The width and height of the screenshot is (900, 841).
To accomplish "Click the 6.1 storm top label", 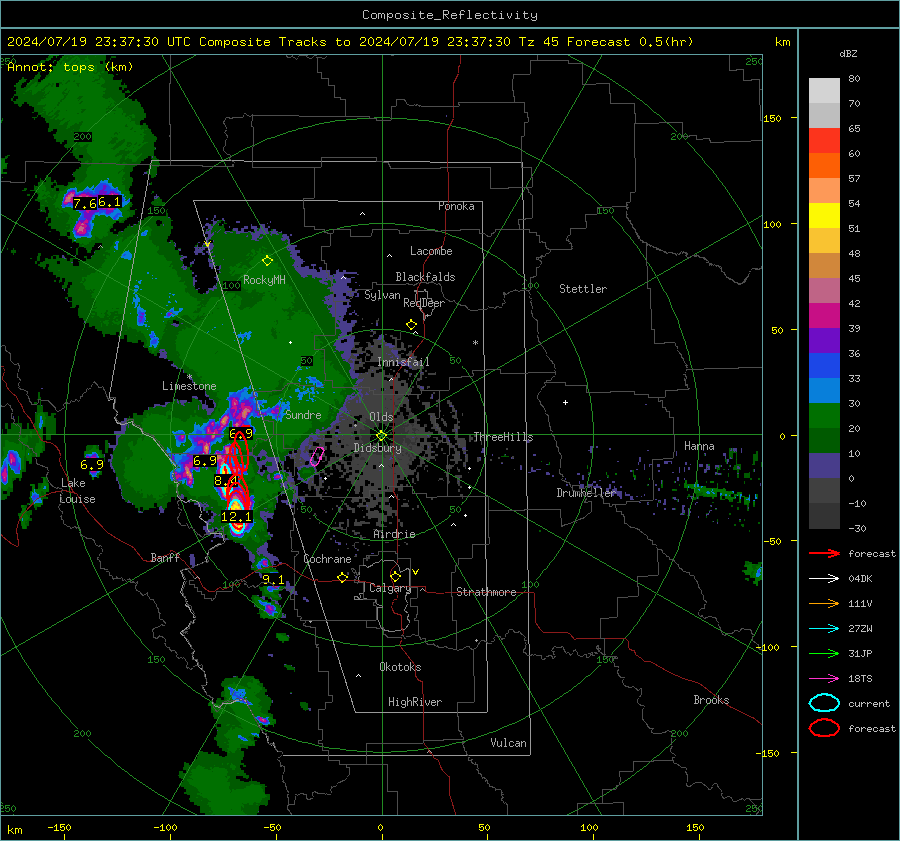I will [110, 201].
